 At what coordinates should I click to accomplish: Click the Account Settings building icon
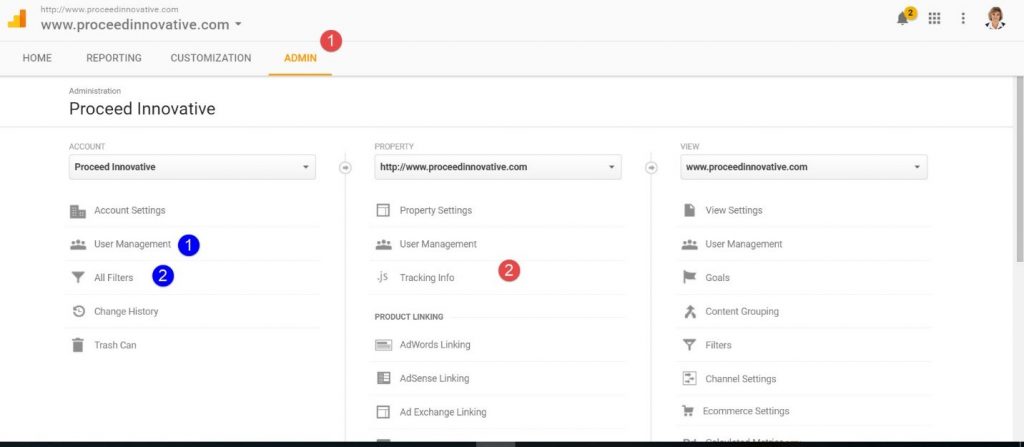pyautogui.click(x=78, y=211)
